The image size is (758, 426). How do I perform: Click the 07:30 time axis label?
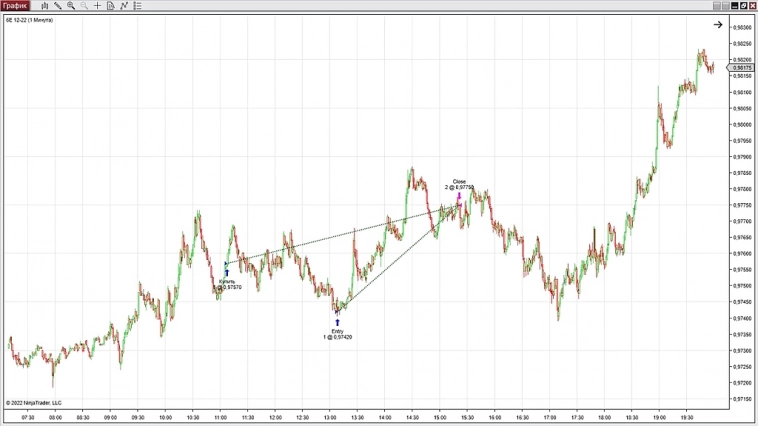(28, 417)
